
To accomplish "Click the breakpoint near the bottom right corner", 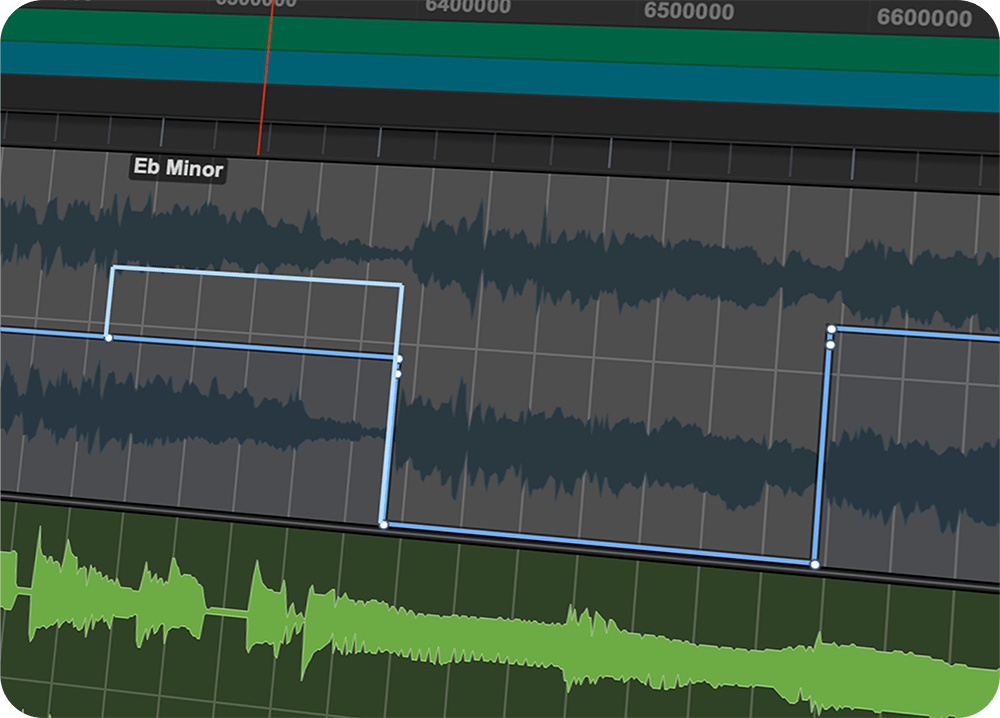I will click(x=815, y=564).
